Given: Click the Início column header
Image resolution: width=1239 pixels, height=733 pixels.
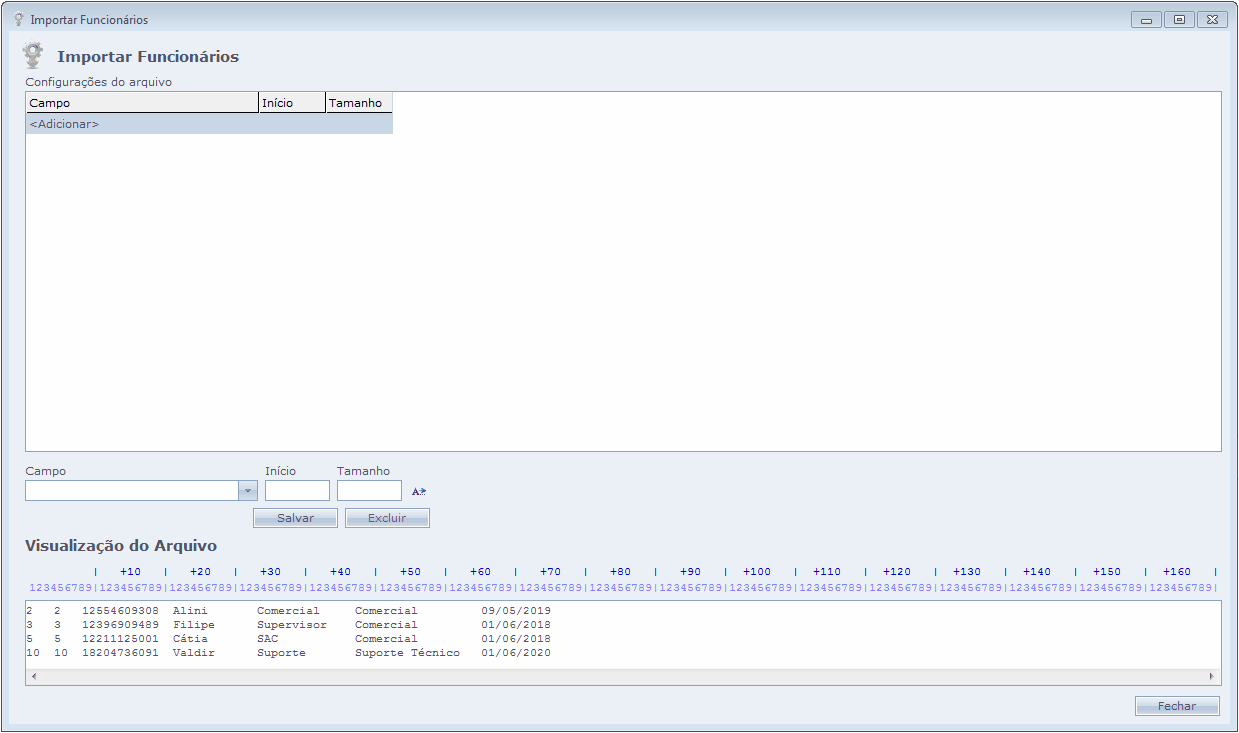Looking at the screenshot, I should click(292, 103).
